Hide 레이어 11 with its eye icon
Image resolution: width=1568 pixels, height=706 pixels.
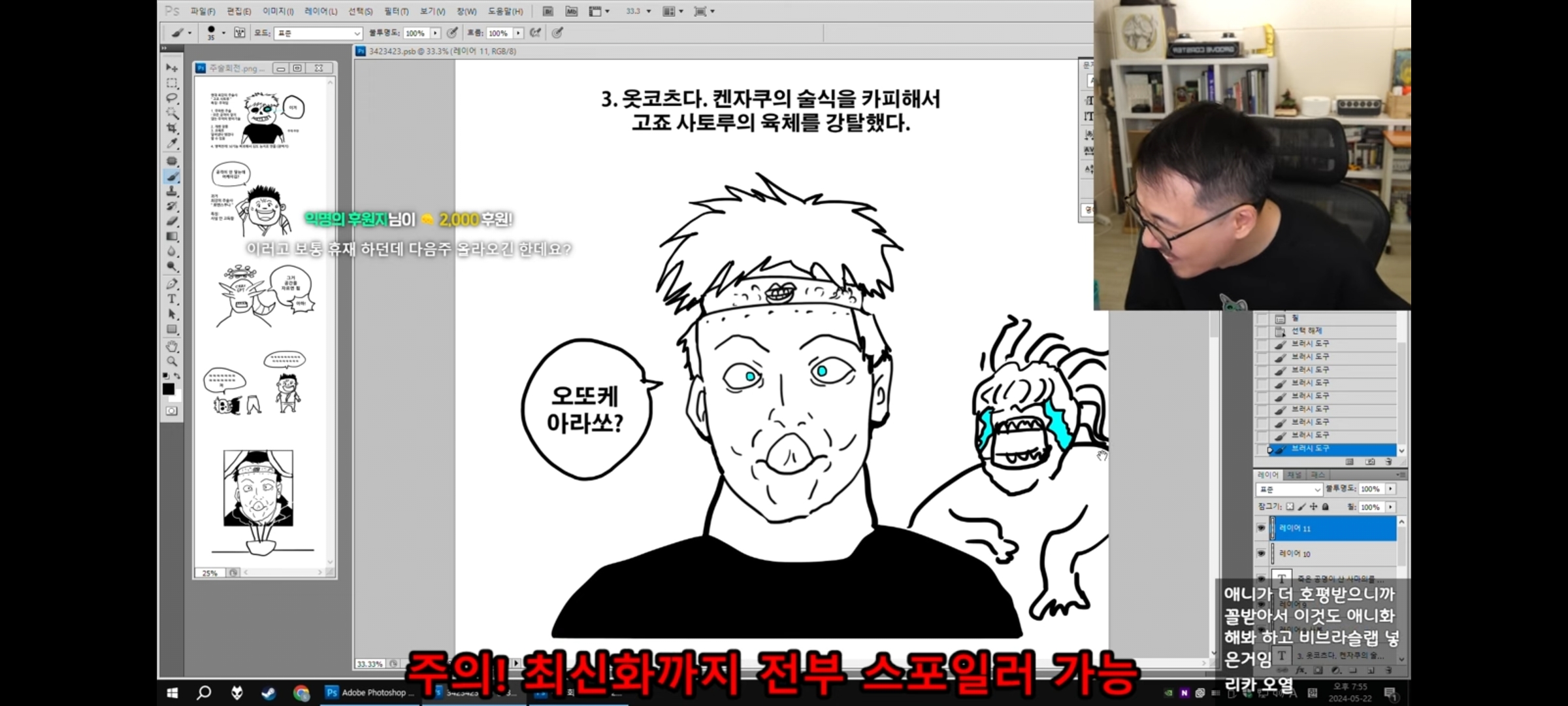tap(1262, 528)
